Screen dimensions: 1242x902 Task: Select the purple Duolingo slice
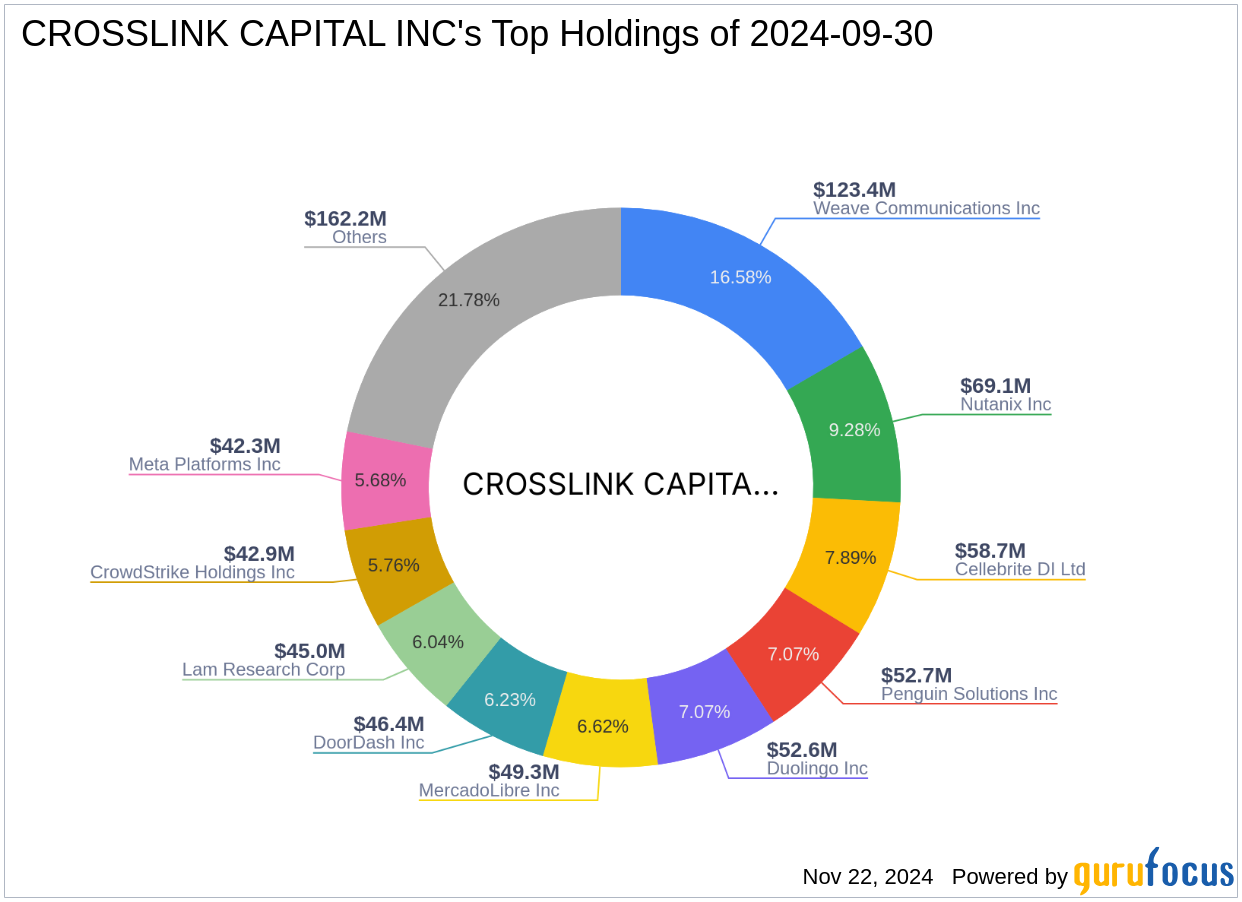(706, 712)
